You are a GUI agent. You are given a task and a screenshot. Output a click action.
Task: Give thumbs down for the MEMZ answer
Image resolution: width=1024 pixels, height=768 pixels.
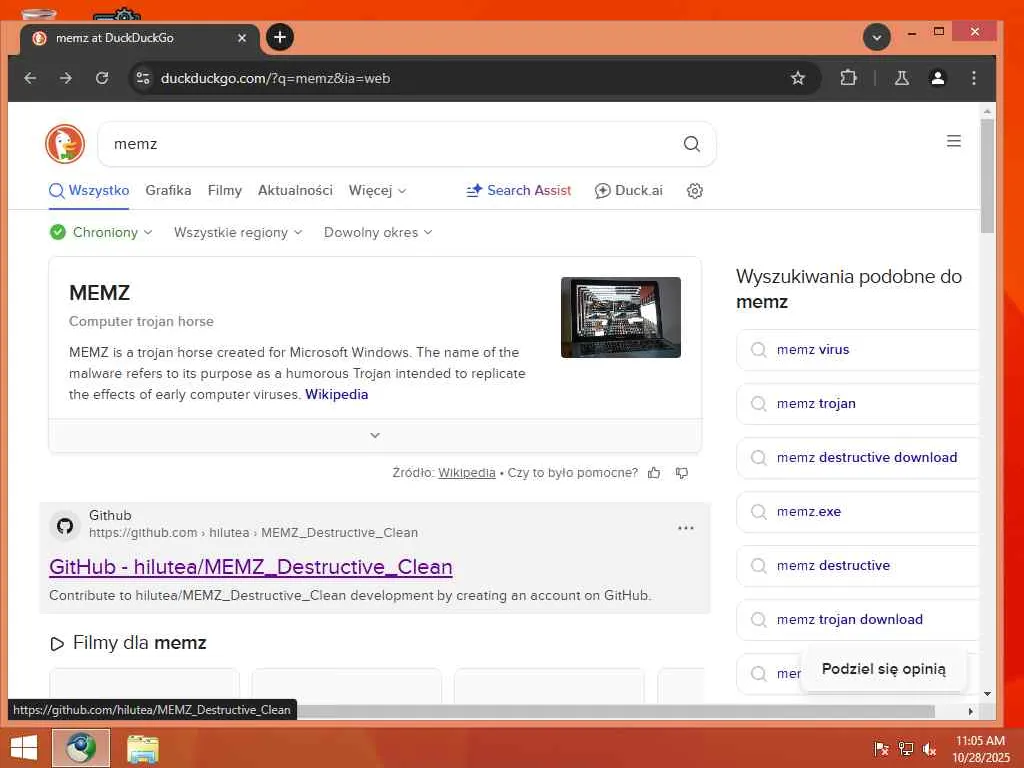point(682,473)
